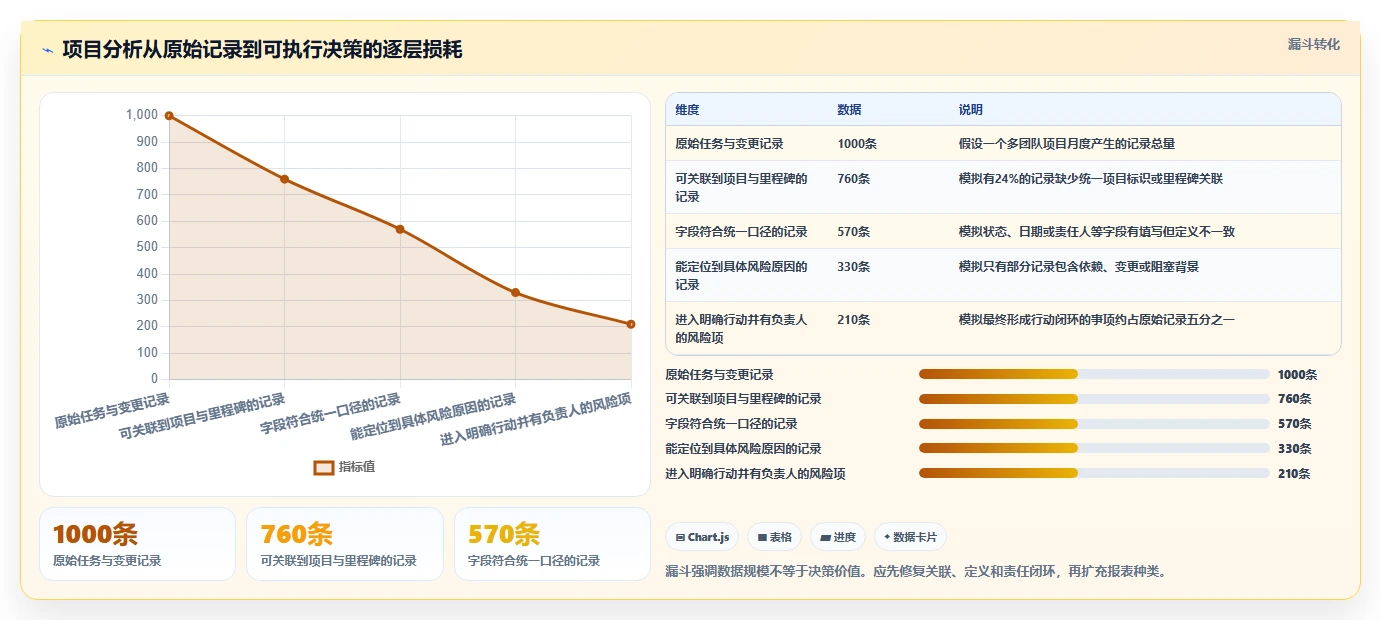The width and height of the screenshot is (1381, 620).
Task: Click the 可关联到项目与里程碑的记录 progress bar
Action: 1094,399
